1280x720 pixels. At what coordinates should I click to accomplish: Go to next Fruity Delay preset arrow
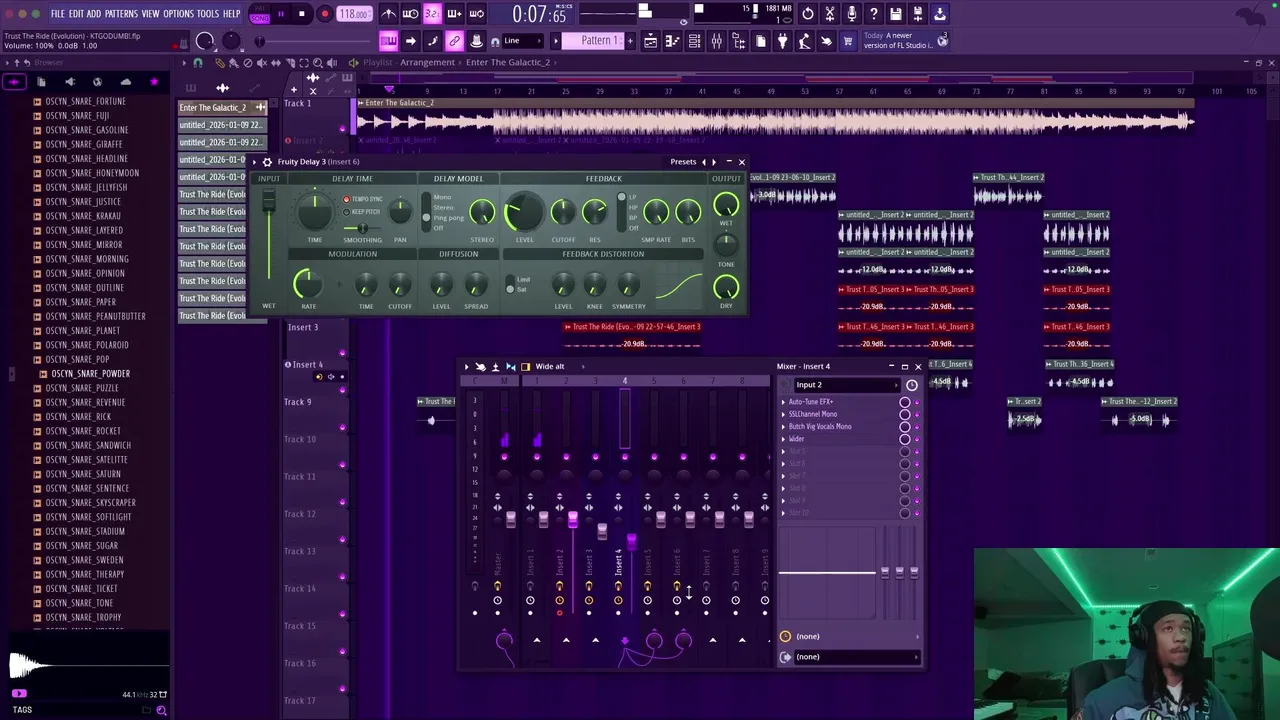714,162
